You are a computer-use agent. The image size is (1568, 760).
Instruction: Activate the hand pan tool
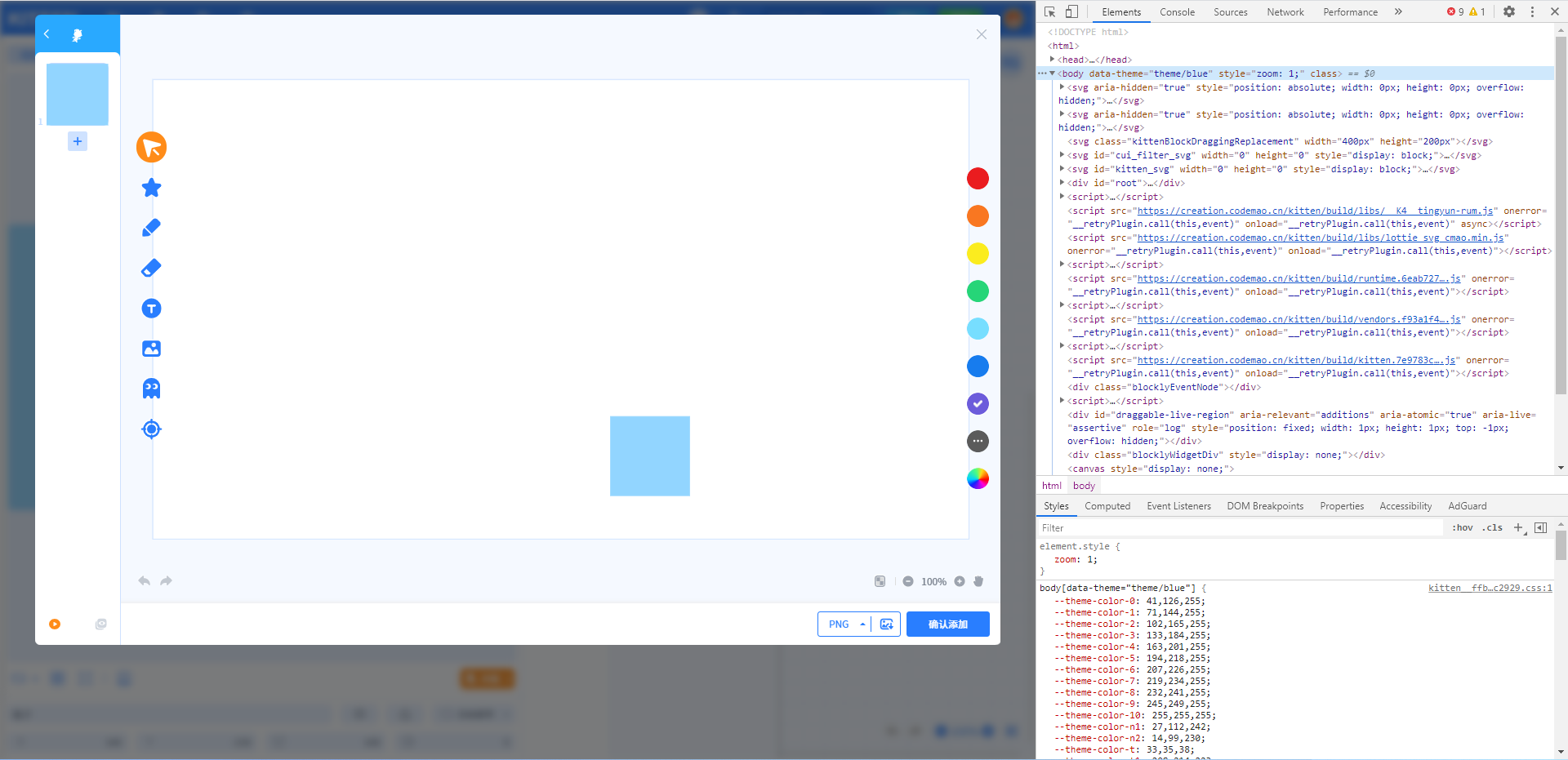[x=978, y=581]
